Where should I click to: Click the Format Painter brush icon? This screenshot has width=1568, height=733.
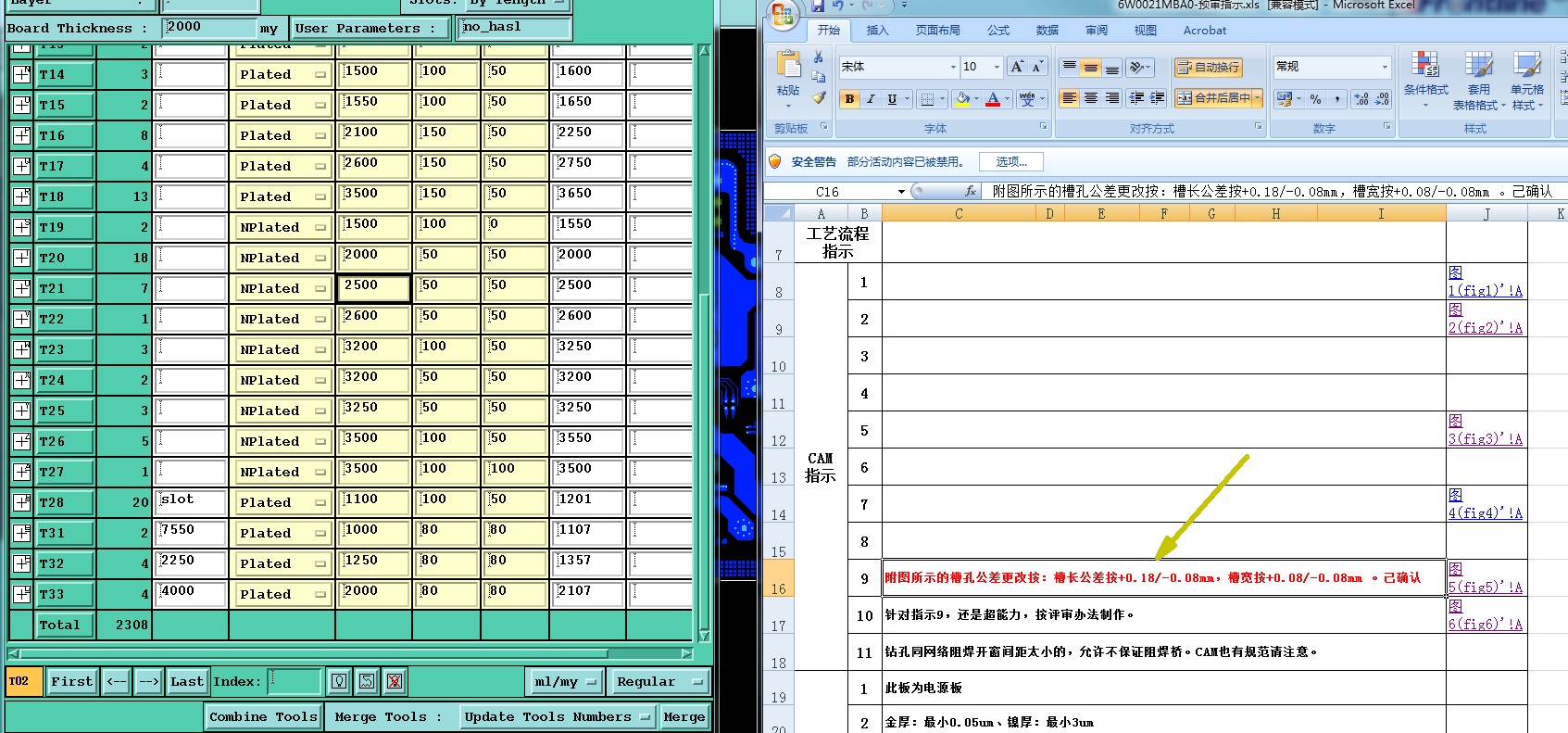click(819, 96)
